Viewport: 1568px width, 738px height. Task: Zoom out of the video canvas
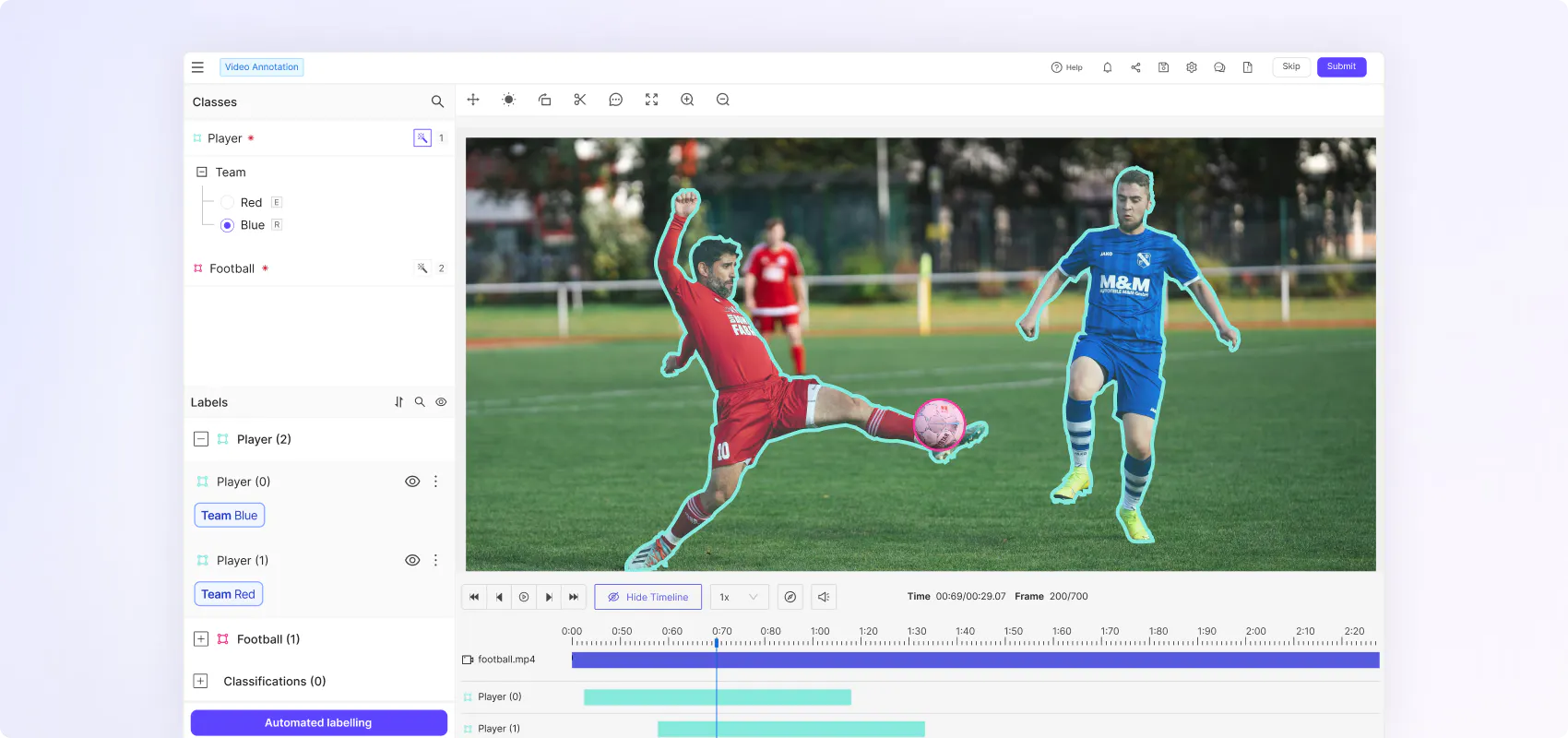click(x=723, y=100)
